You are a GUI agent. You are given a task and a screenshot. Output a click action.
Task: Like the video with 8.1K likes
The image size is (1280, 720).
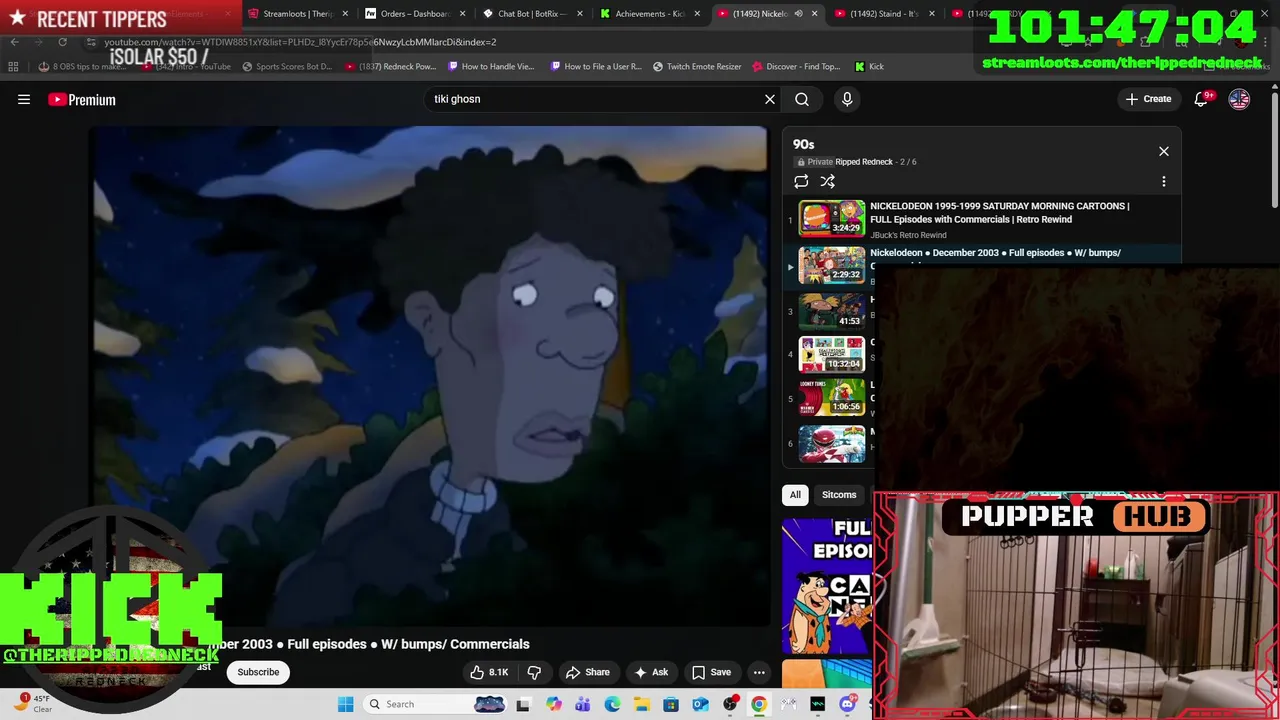[x=489, y=672]
